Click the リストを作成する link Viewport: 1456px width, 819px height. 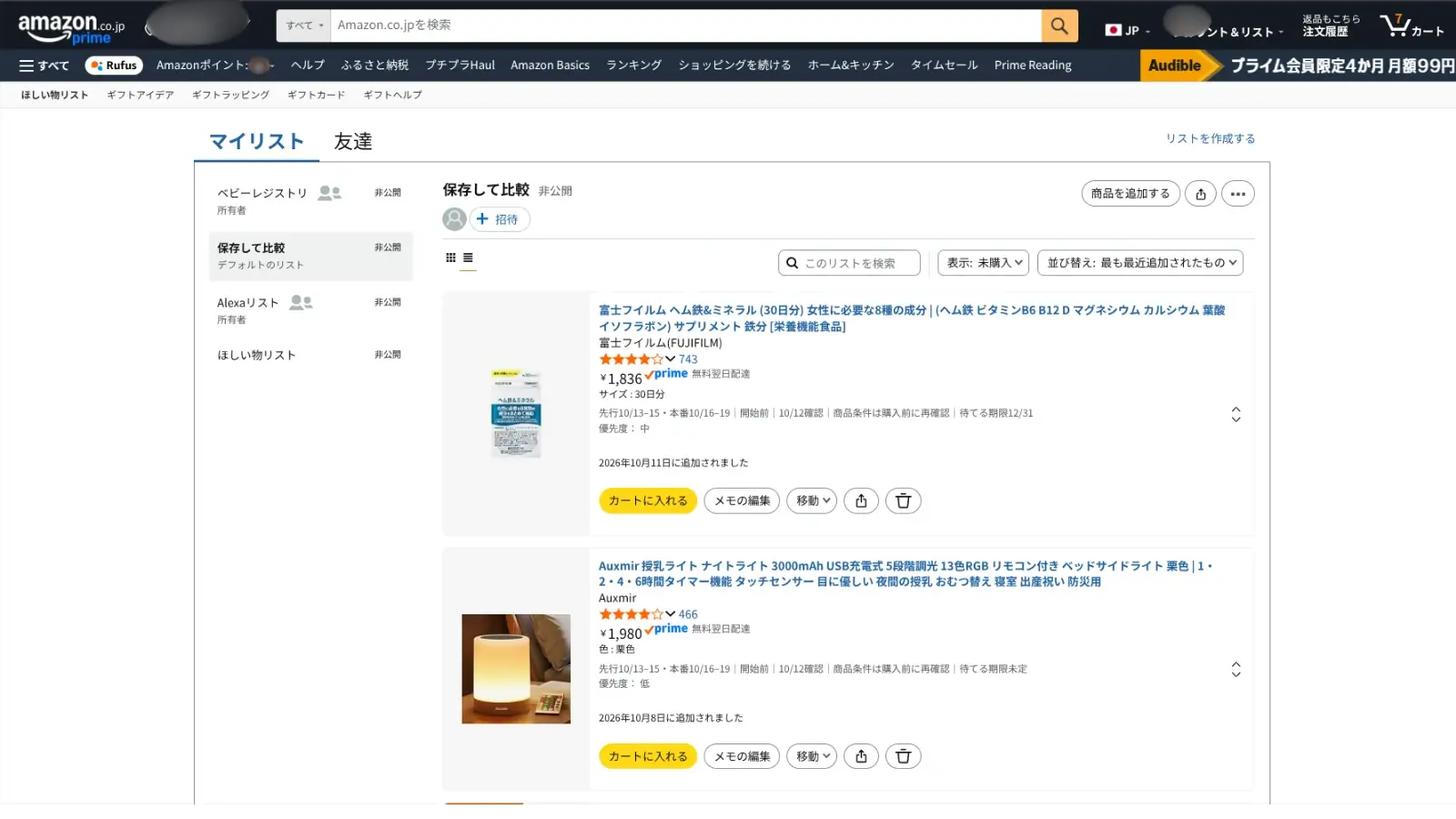coord(1210,138)
